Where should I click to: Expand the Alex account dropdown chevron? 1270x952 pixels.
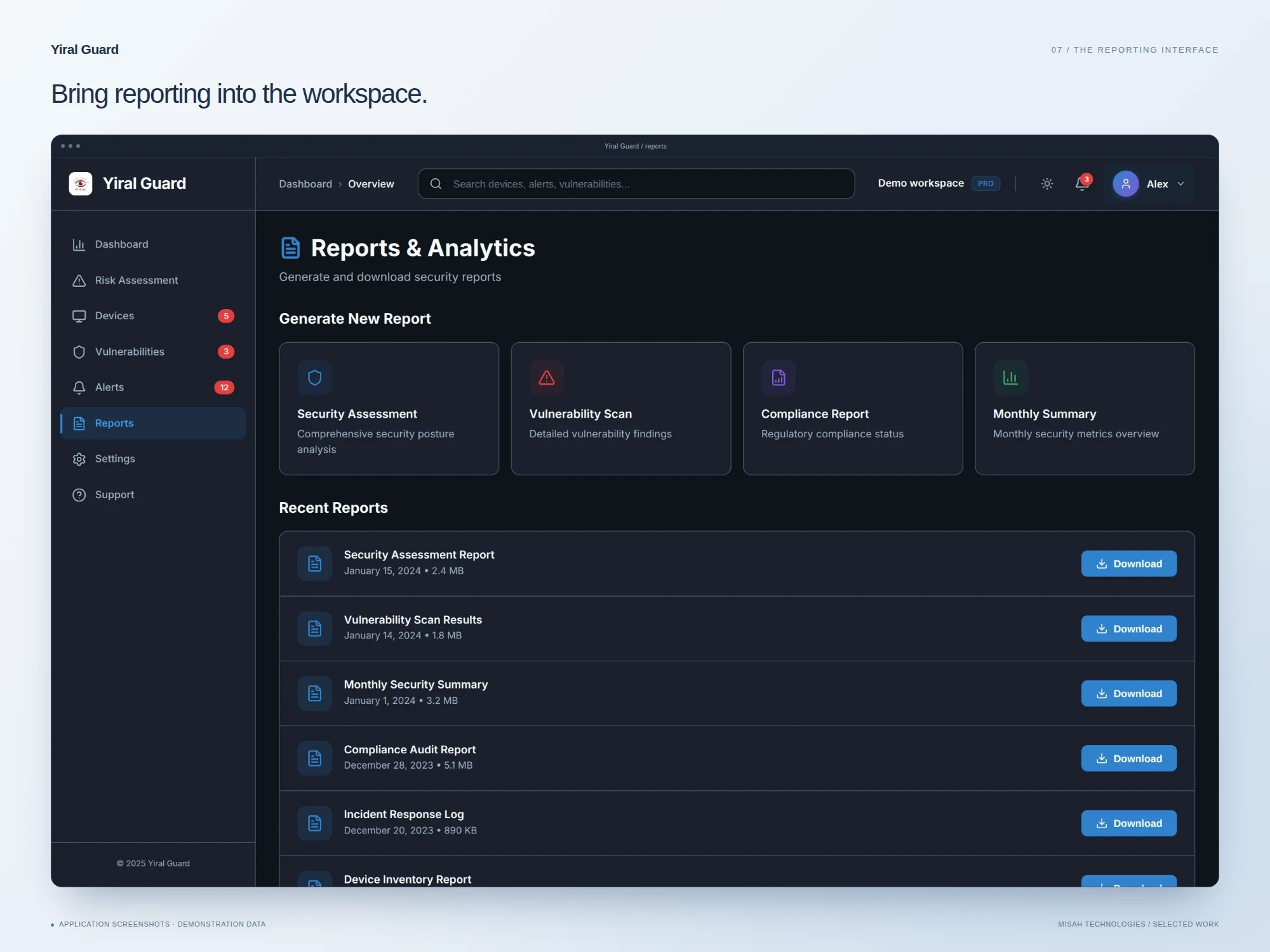pyautogui.click(x=1180, y=184)
